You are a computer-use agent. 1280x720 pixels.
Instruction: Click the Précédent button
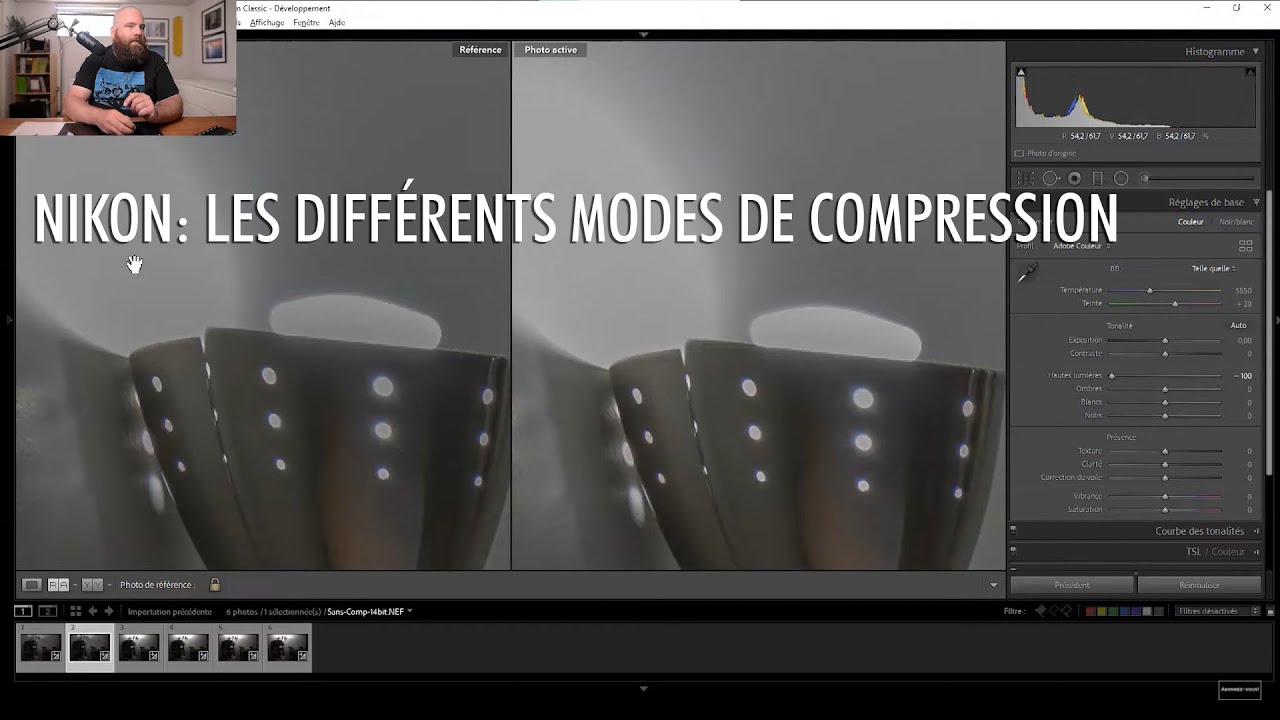click(x=1072, y=585)
